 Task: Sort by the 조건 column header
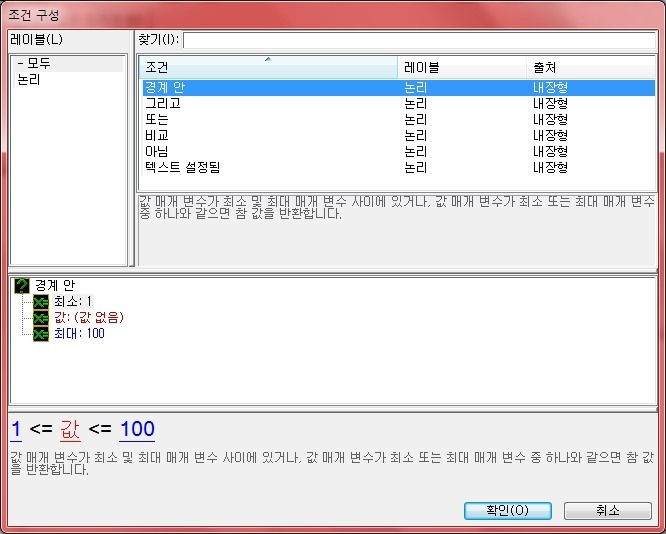click(268, 67)
